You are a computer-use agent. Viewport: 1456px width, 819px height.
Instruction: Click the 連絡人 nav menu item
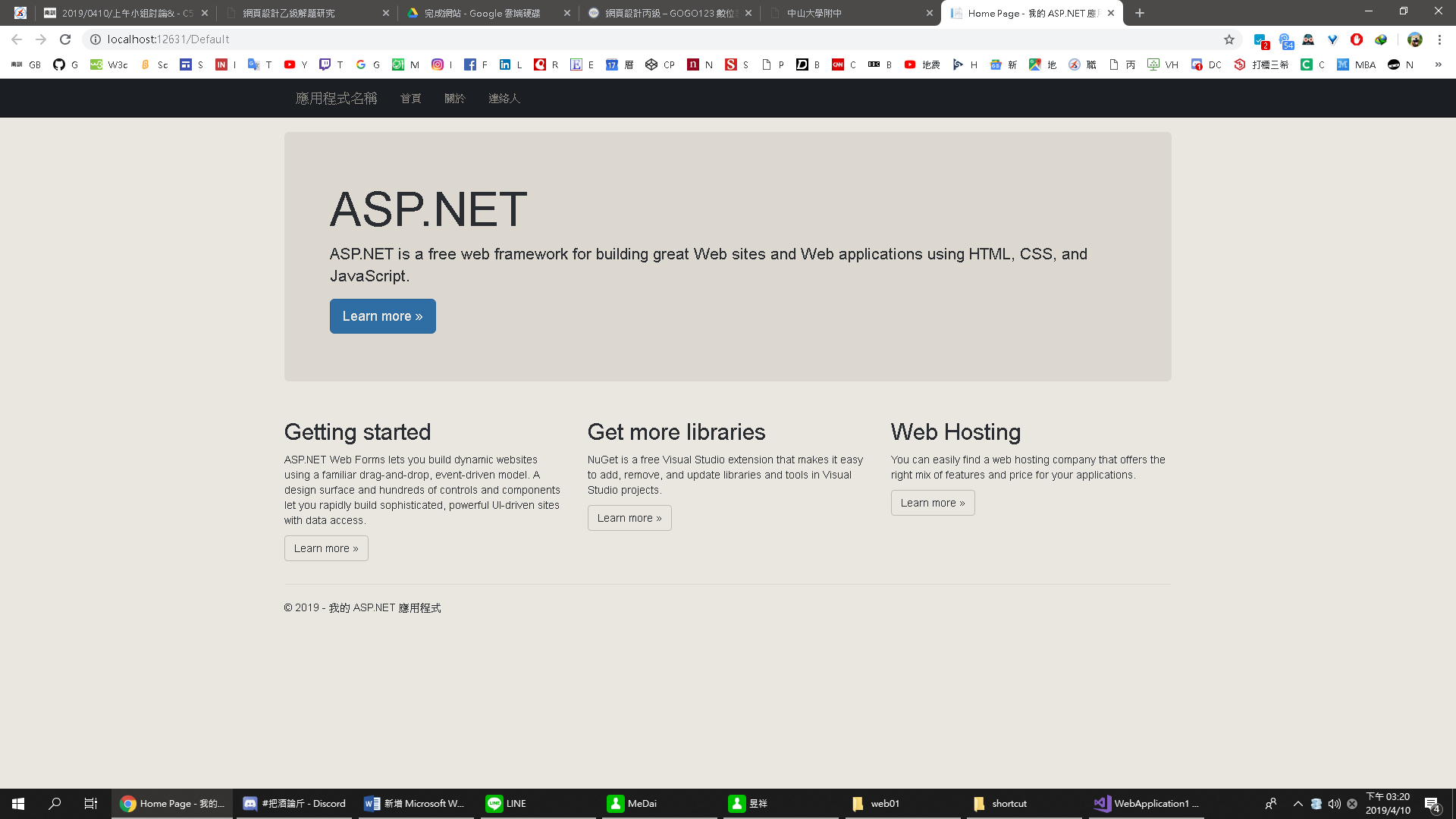tap(504, 99)
